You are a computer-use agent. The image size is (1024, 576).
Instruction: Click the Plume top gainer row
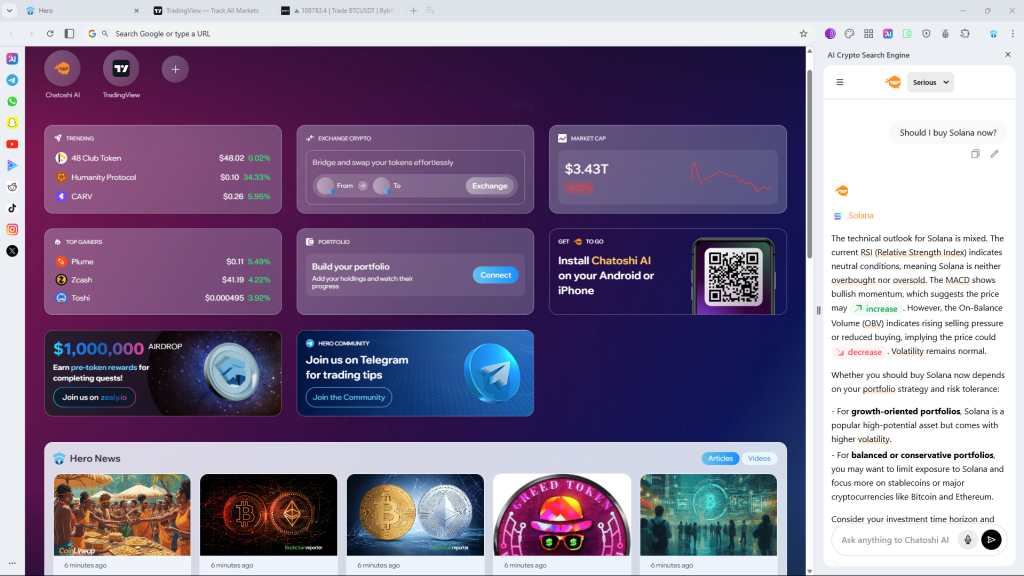click(163, 261)
